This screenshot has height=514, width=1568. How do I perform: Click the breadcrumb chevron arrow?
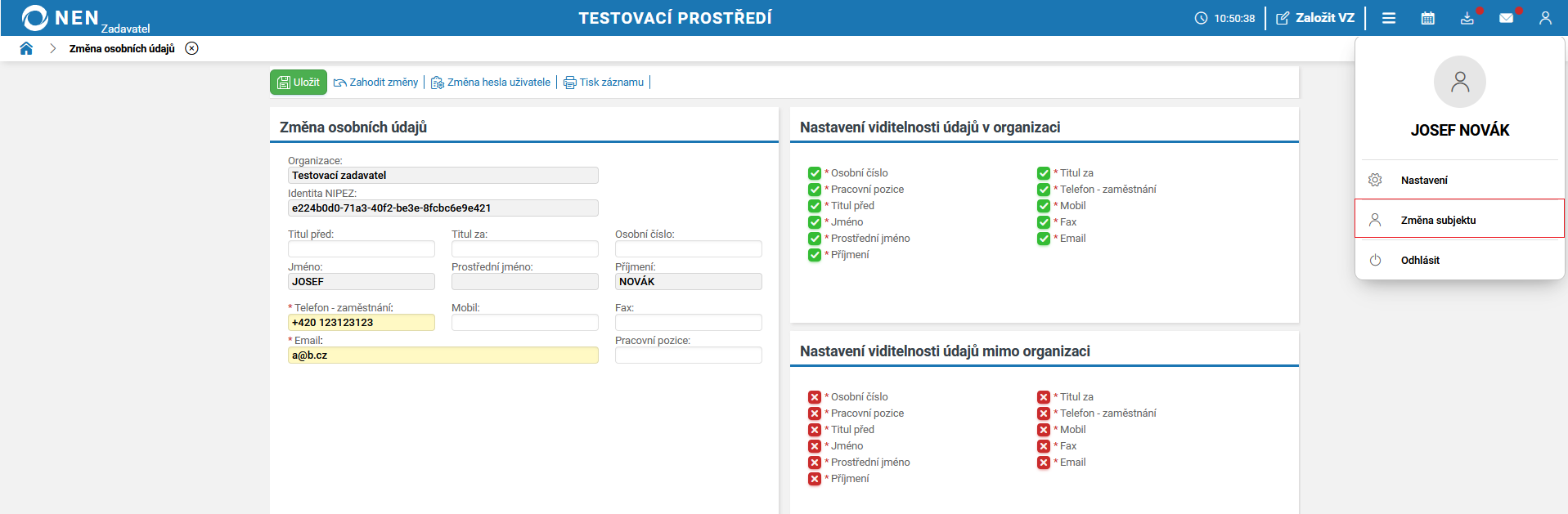coord(53,48)
